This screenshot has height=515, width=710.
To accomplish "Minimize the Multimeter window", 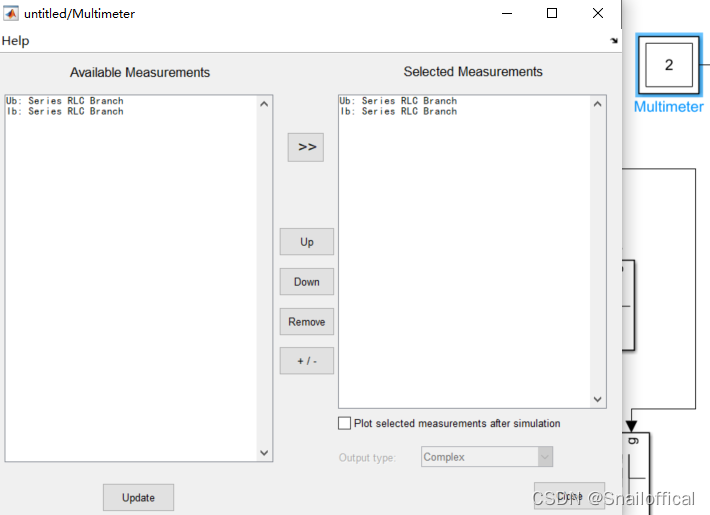I will click(x=507, y=14).
